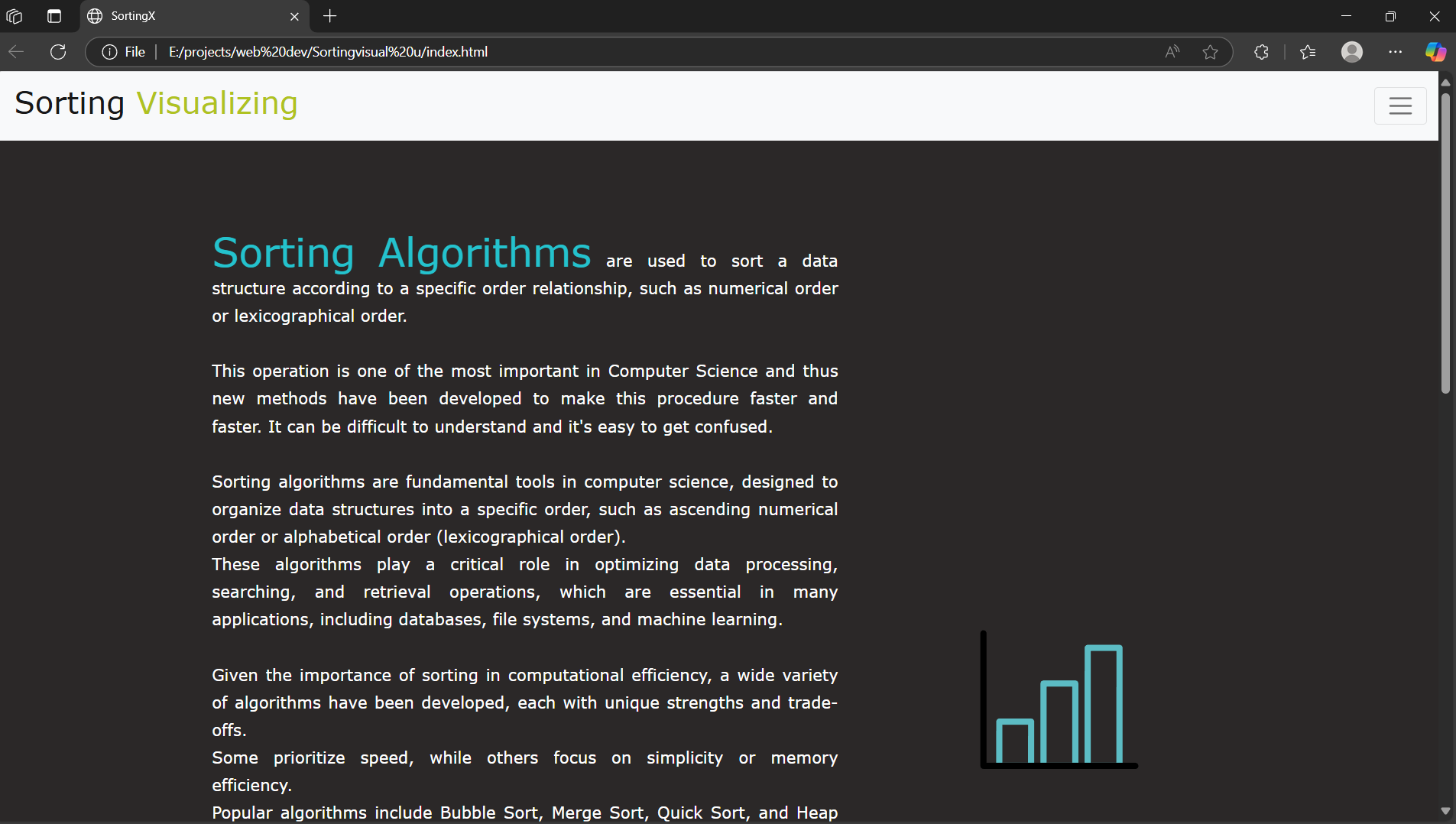The height and width of the screenshot is (824, 1456).
Task: Click the address bar URL
Action: [328, 52]
